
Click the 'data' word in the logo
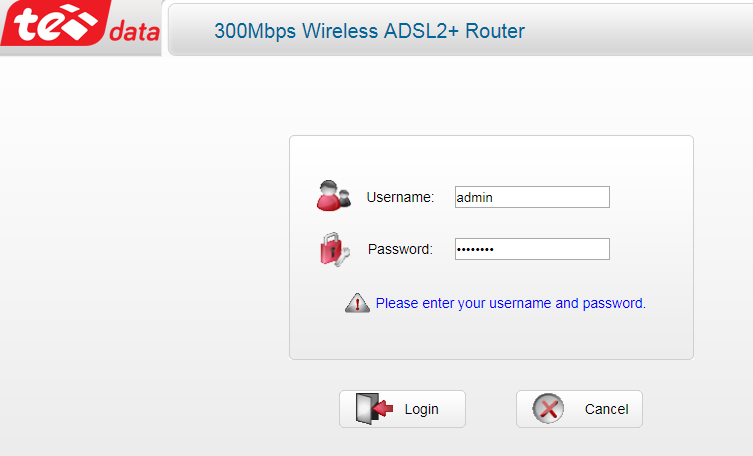[x=133, y=32]
